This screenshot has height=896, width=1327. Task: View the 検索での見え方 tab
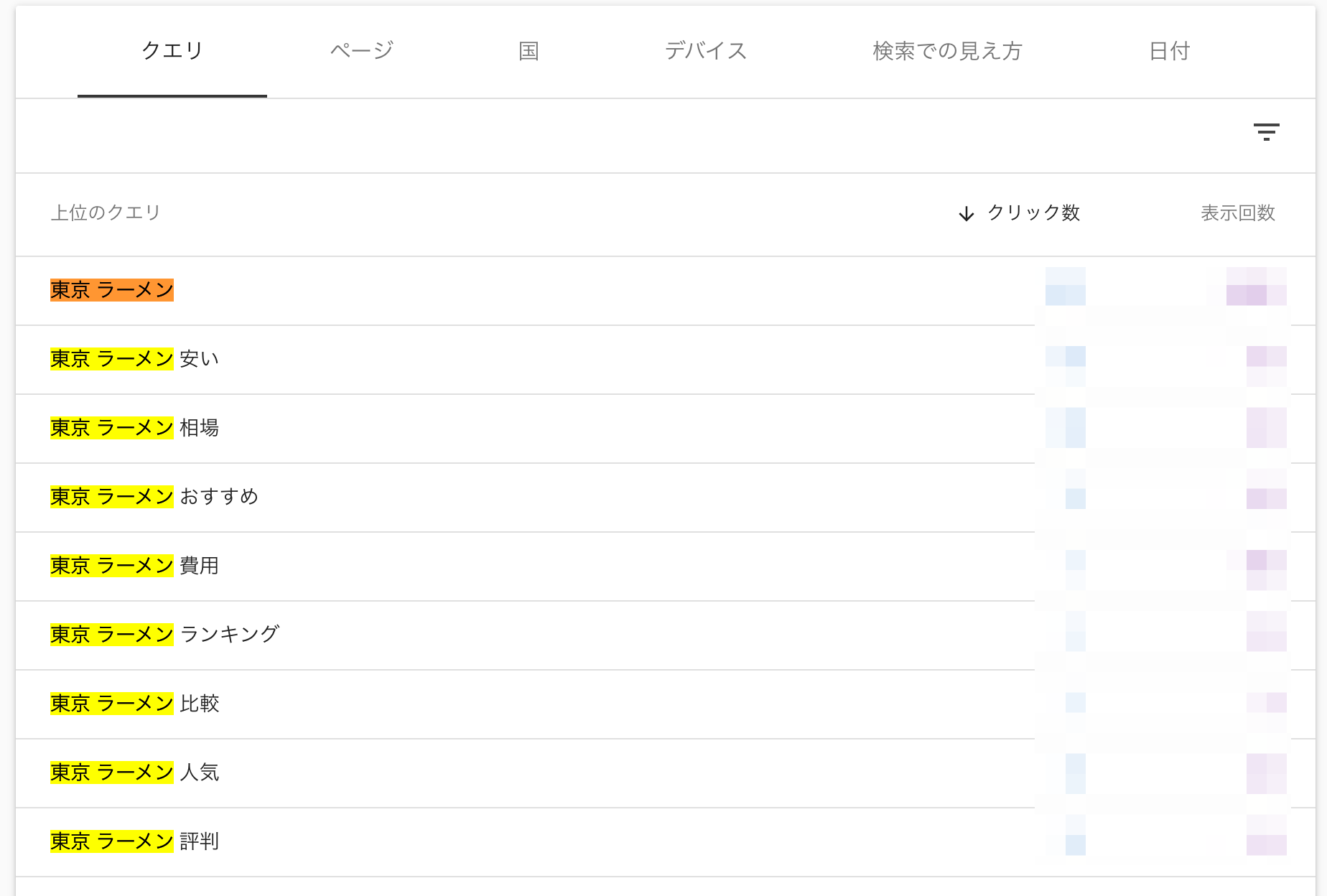[946, 50]
